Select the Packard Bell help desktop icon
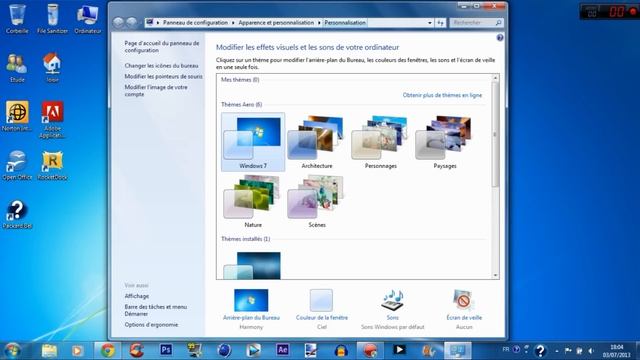 click(17, 214)
